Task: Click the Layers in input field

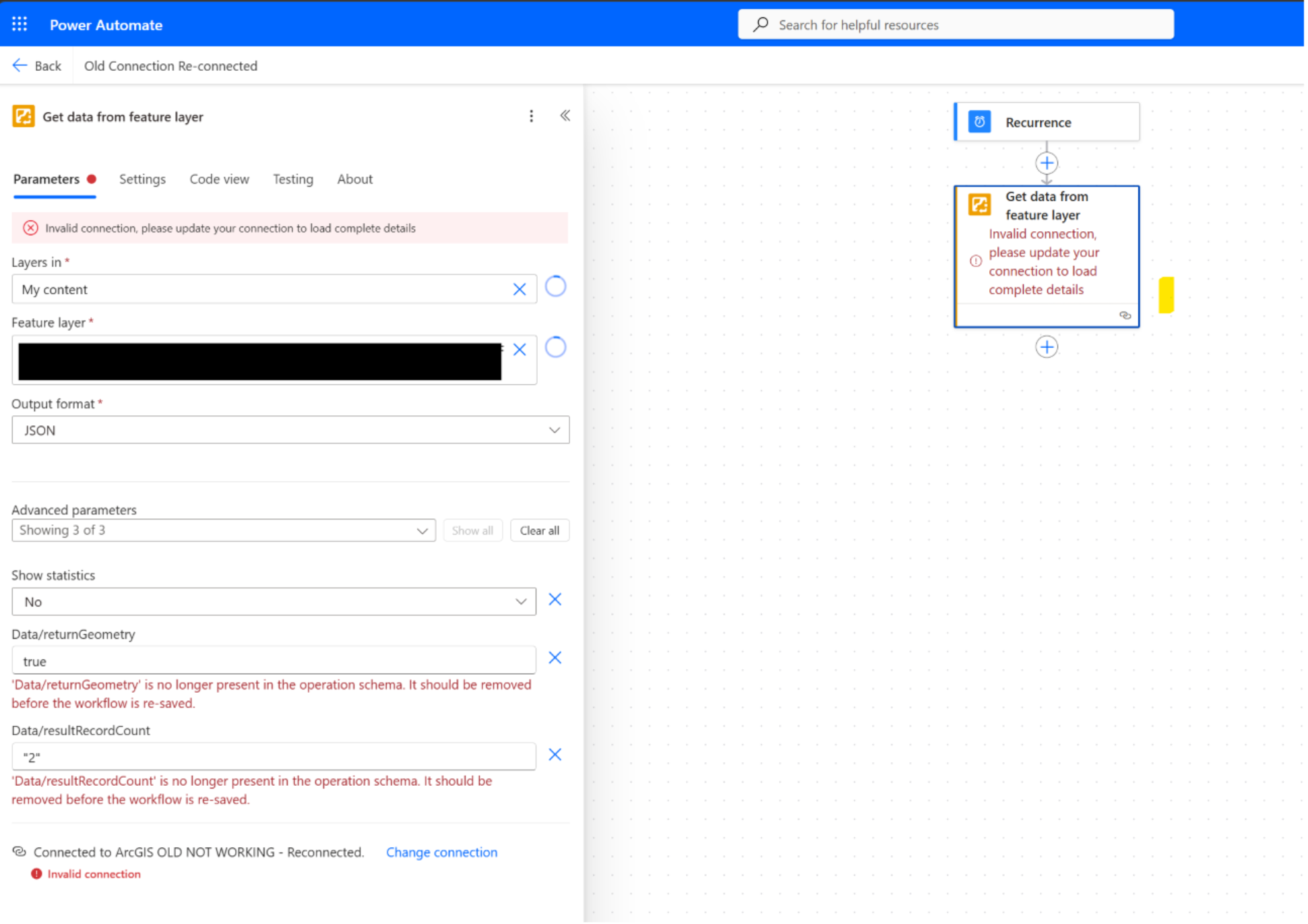Action: pyautogui.click(x=274, y=289)
